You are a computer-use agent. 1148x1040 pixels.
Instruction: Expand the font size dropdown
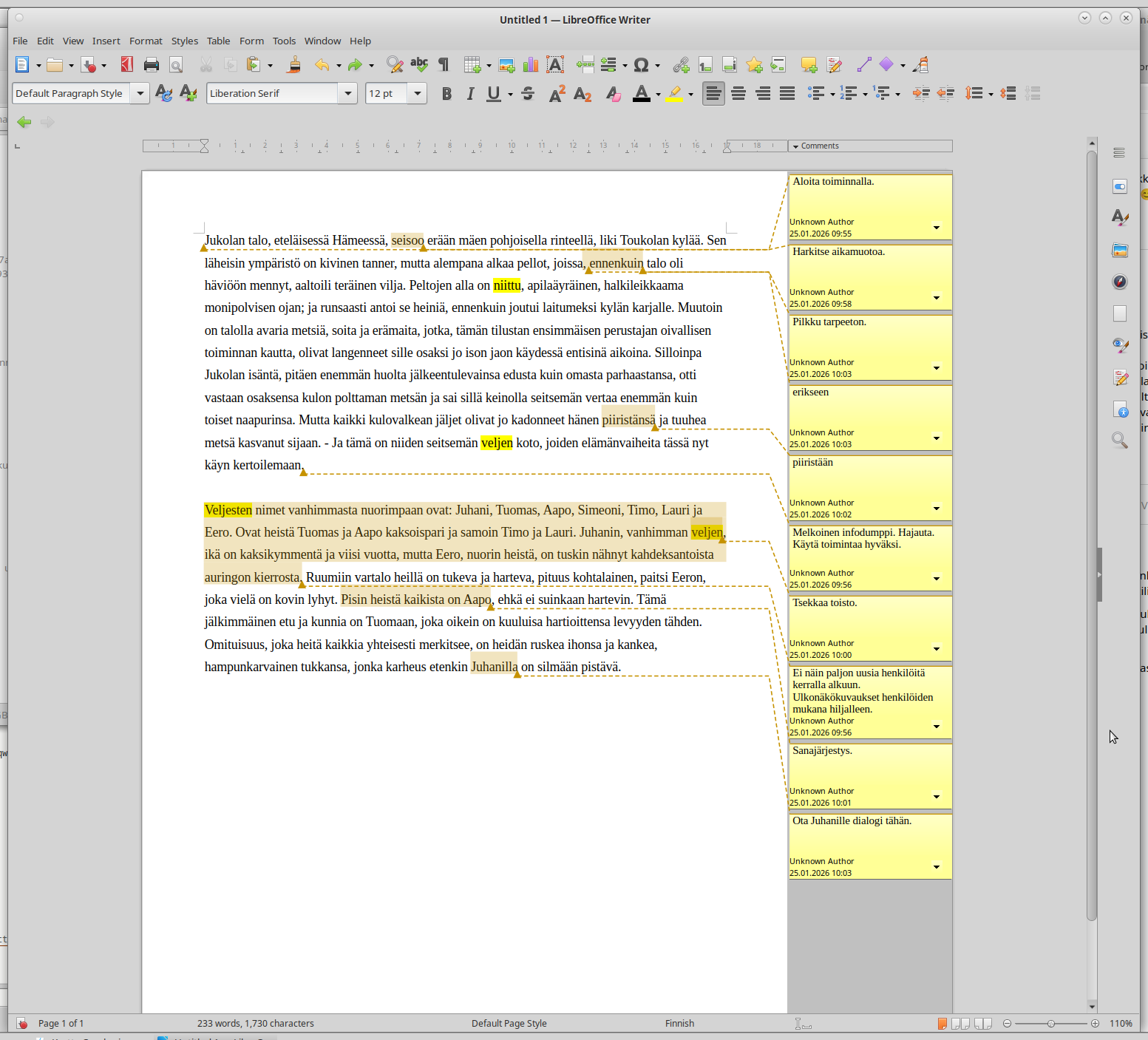pos(418,94)
